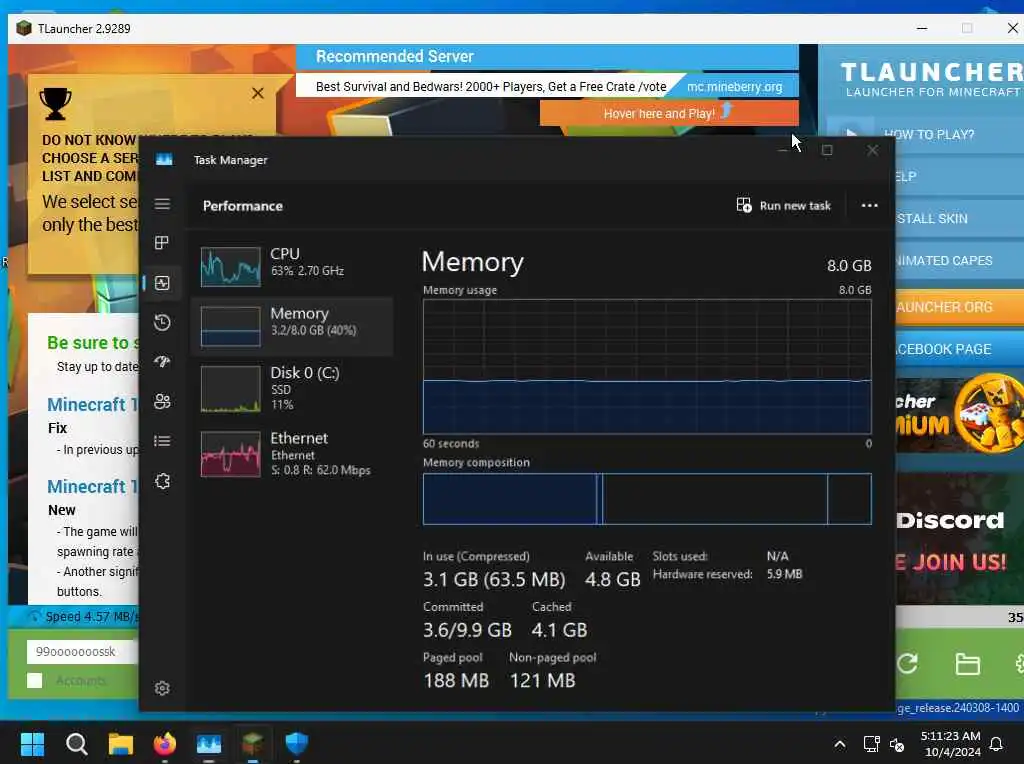Open File Explorer from taskbar
This screenshot has height=764, width=1024.
[121, 744]
